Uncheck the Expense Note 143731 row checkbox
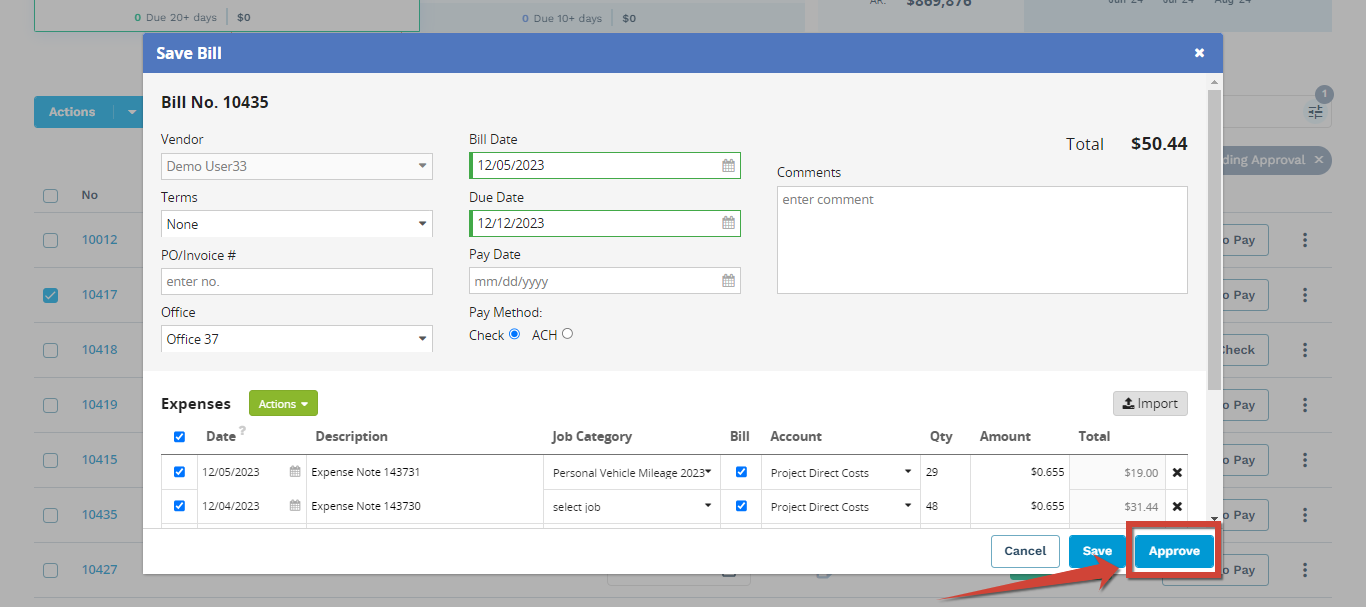This screenshot has width=1366, height=607. pos(179,472)
